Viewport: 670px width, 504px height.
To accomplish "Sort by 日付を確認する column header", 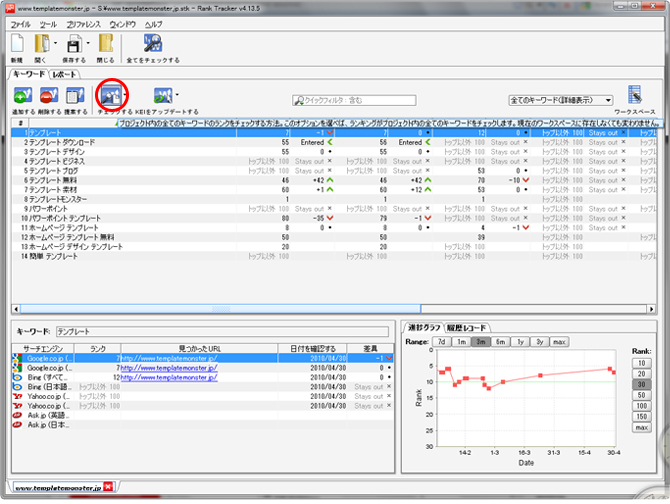I will (312, 349).
